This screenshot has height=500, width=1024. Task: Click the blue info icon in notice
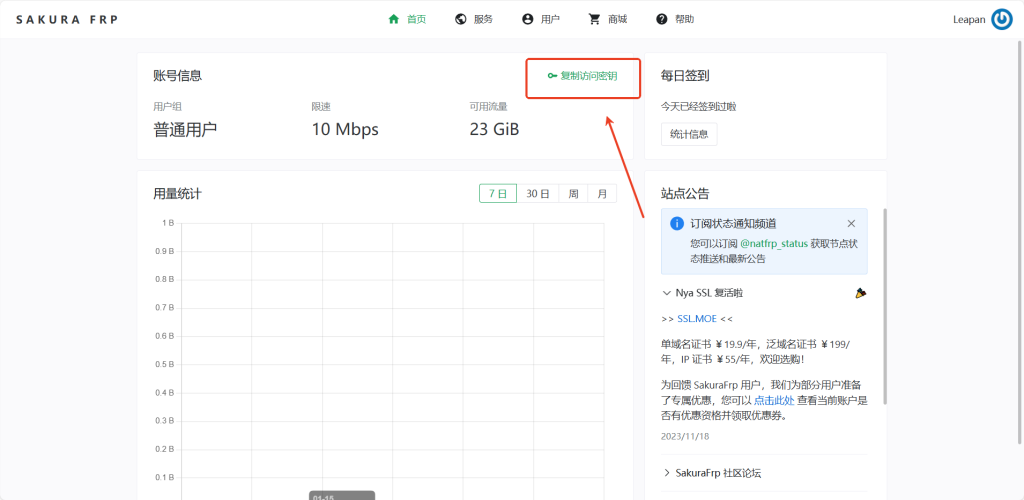coord(677,224)
